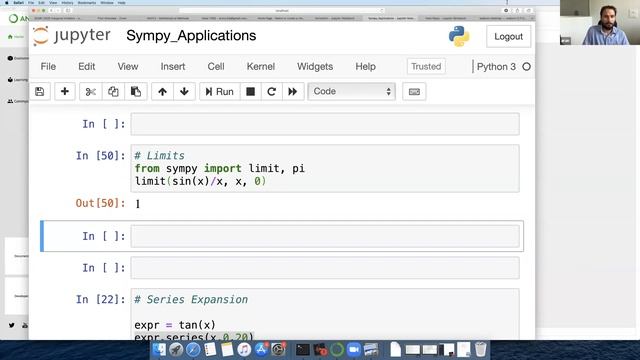
Task: Click the empty cell above In [50]
Action: [325, 124]
